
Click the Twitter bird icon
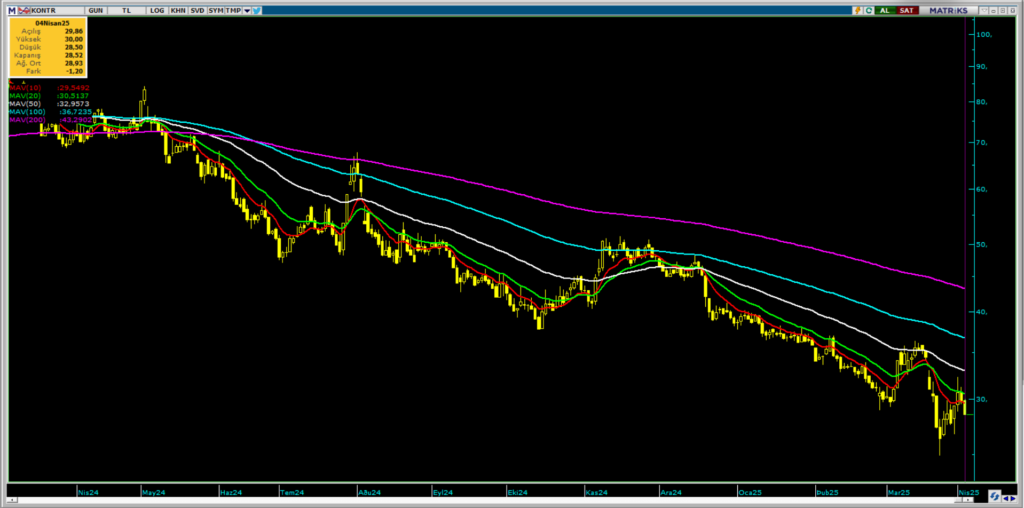[x=257, y=11]
